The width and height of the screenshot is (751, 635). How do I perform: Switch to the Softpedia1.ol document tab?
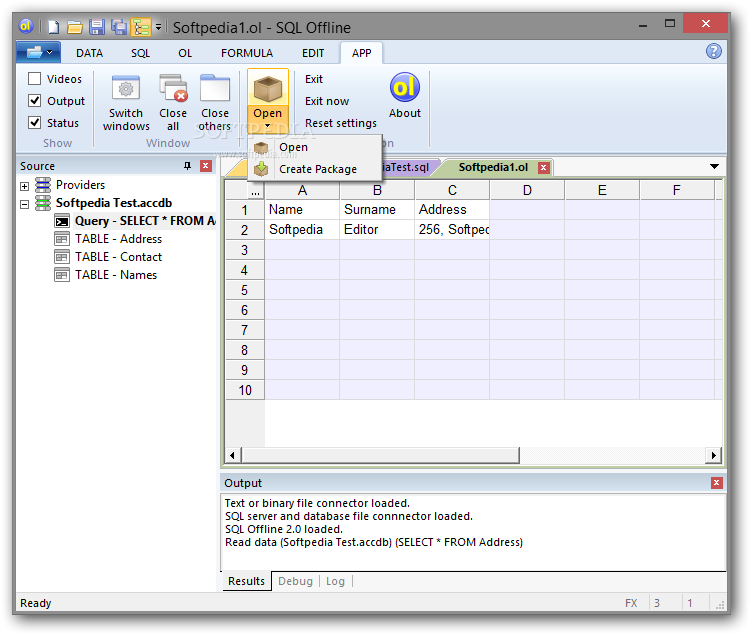[493, 167]
